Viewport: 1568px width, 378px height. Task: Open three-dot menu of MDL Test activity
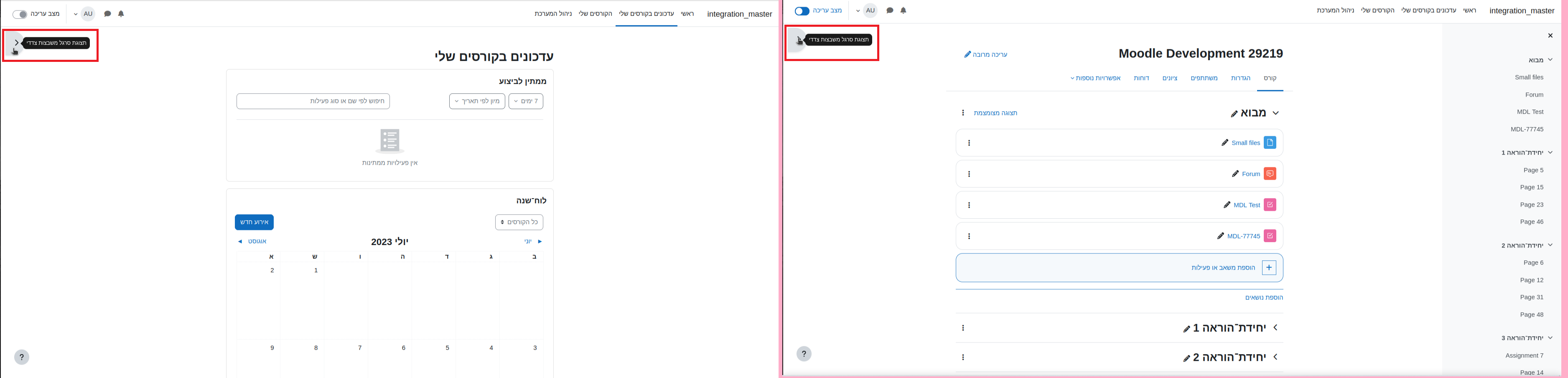click(969, 205)
